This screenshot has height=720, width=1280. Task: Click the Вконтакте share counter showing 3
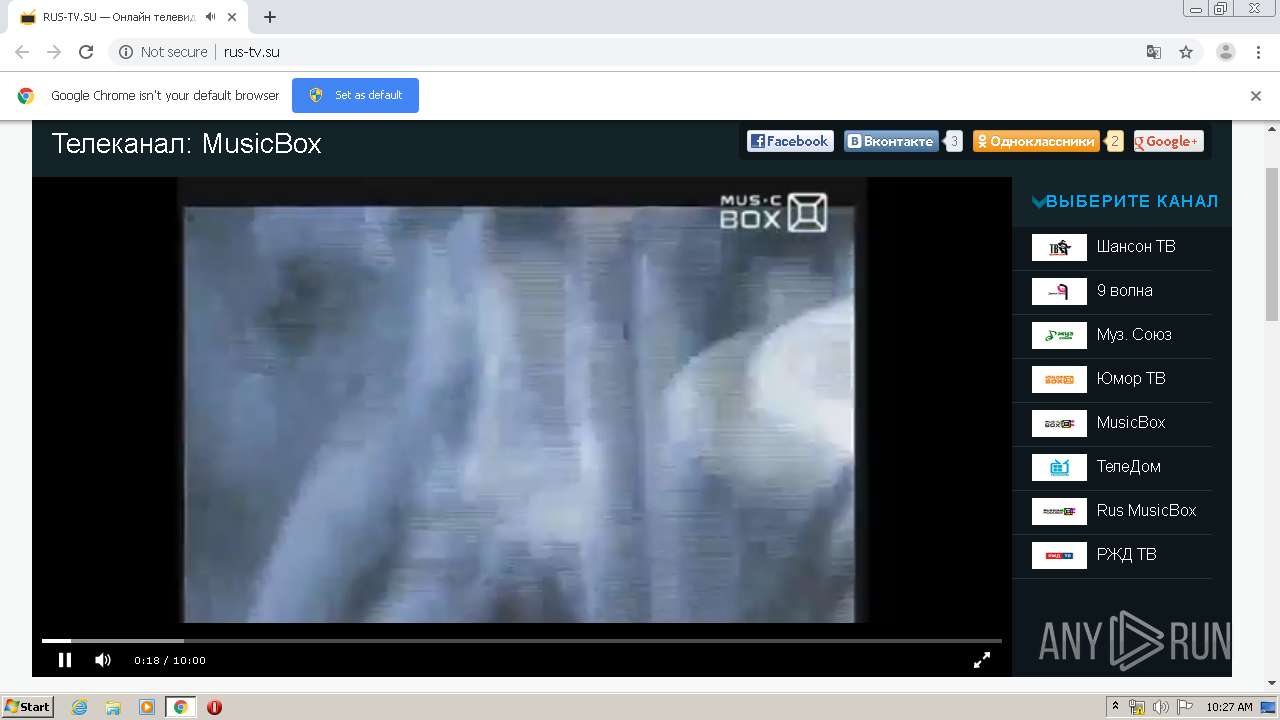pyautogui.click(x=954, y=142)
